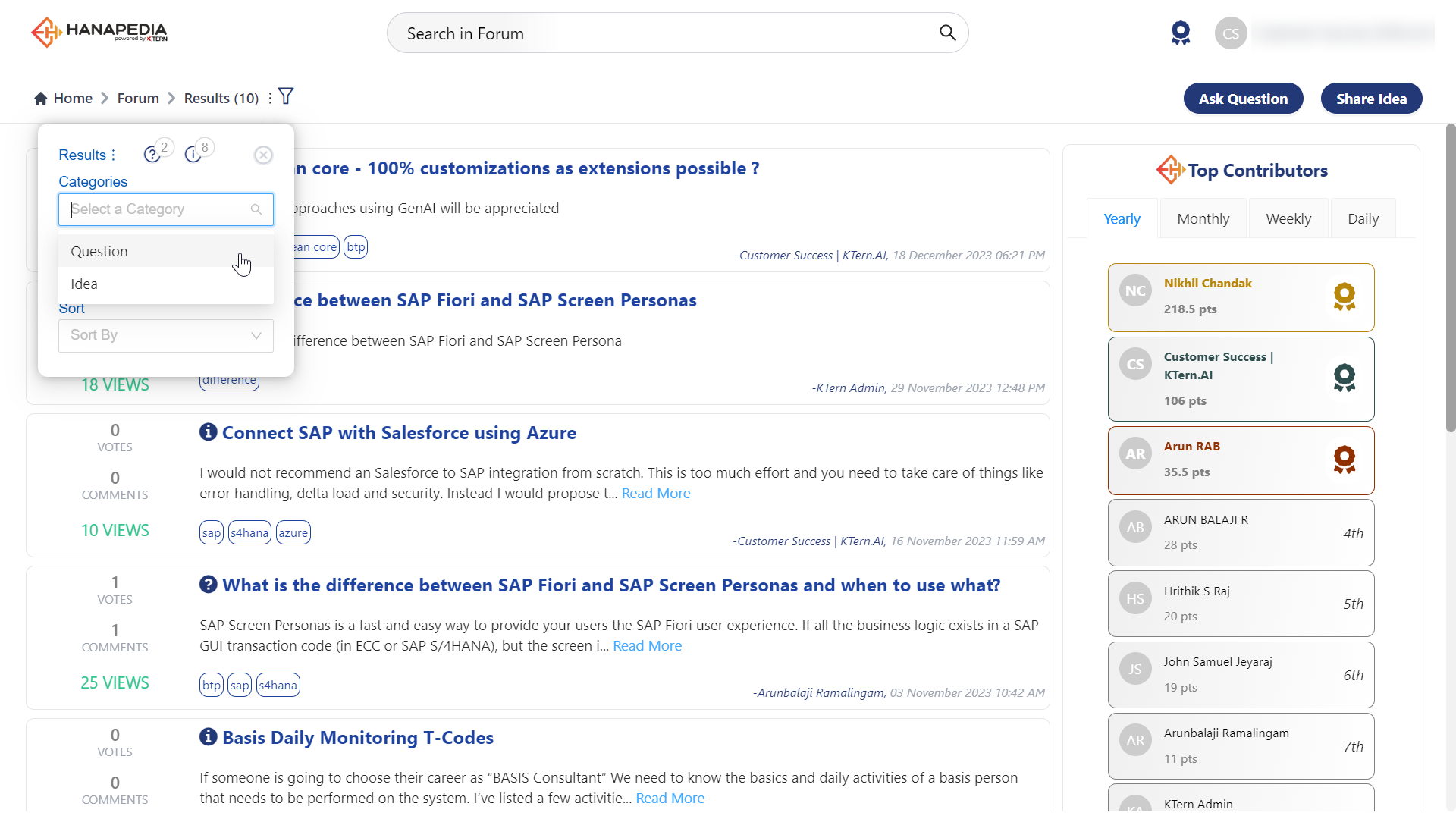Click the Top Contributors logo icon
1456x819 pixels.
coord(1170,170)
